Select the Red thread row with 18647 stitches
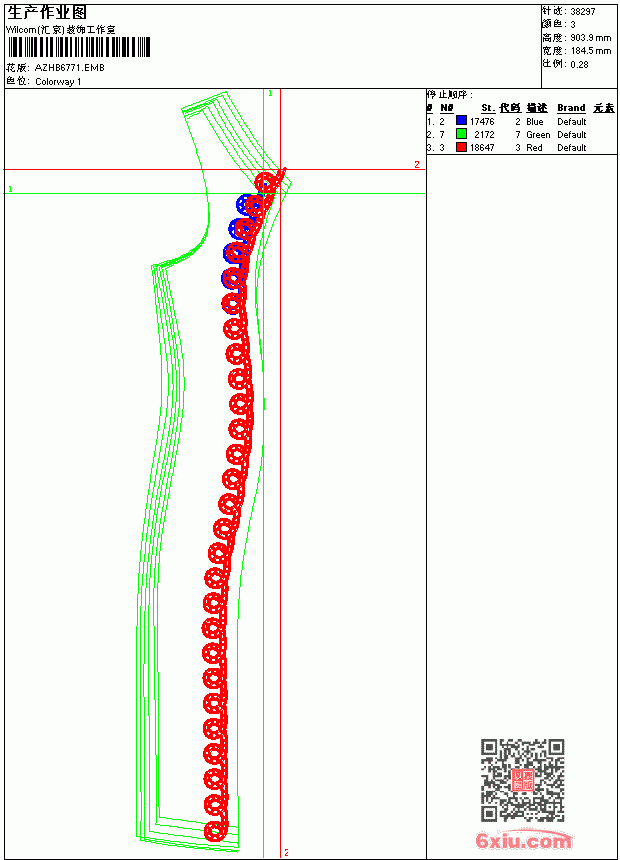This screenshot has height=860, width=620. tap(521, 148)
